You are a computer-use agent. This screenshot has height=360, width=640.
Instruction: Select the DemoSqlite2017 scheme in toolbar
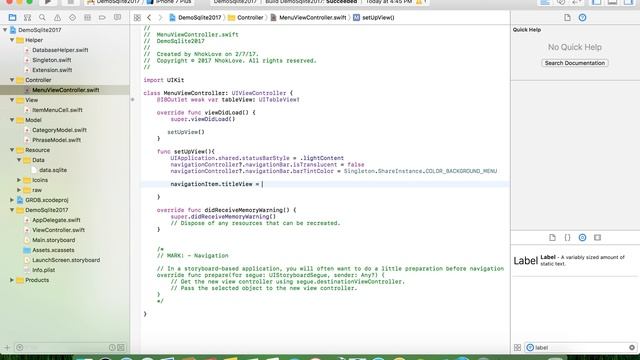pos(112,2)
